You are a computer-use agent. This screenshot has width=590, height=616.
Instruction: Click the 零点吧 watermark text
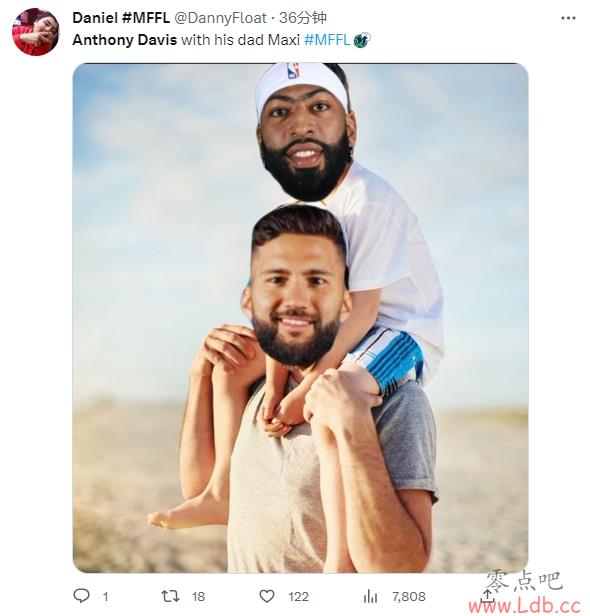click(525, 581)
